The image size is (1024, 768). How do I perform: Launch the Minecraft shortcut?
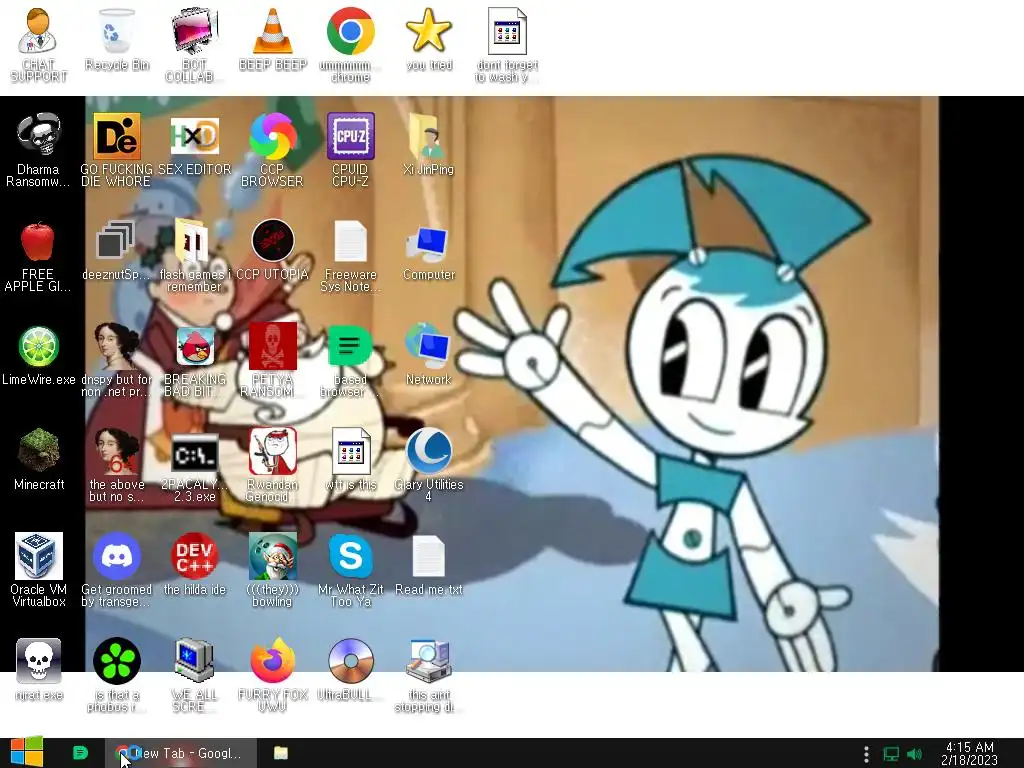(39, 460)
